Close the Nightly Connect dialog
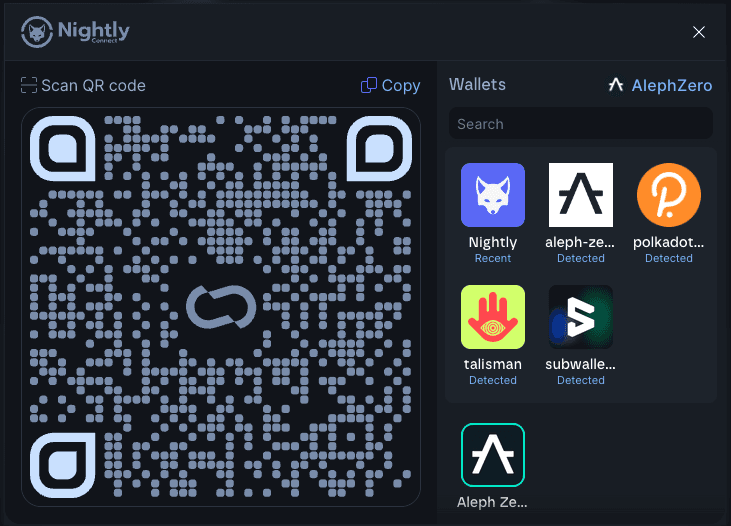Viewport: 731px width, 526px height. (x=698, y=32)
